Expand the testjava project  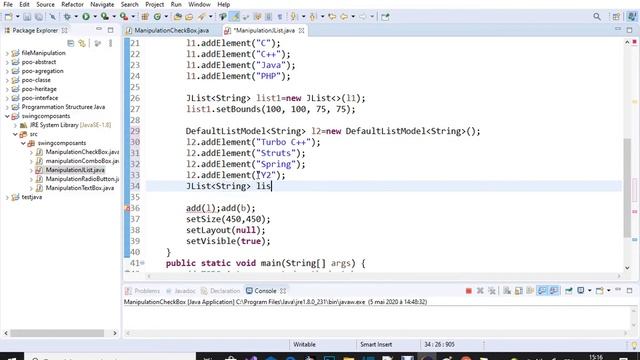7,197
